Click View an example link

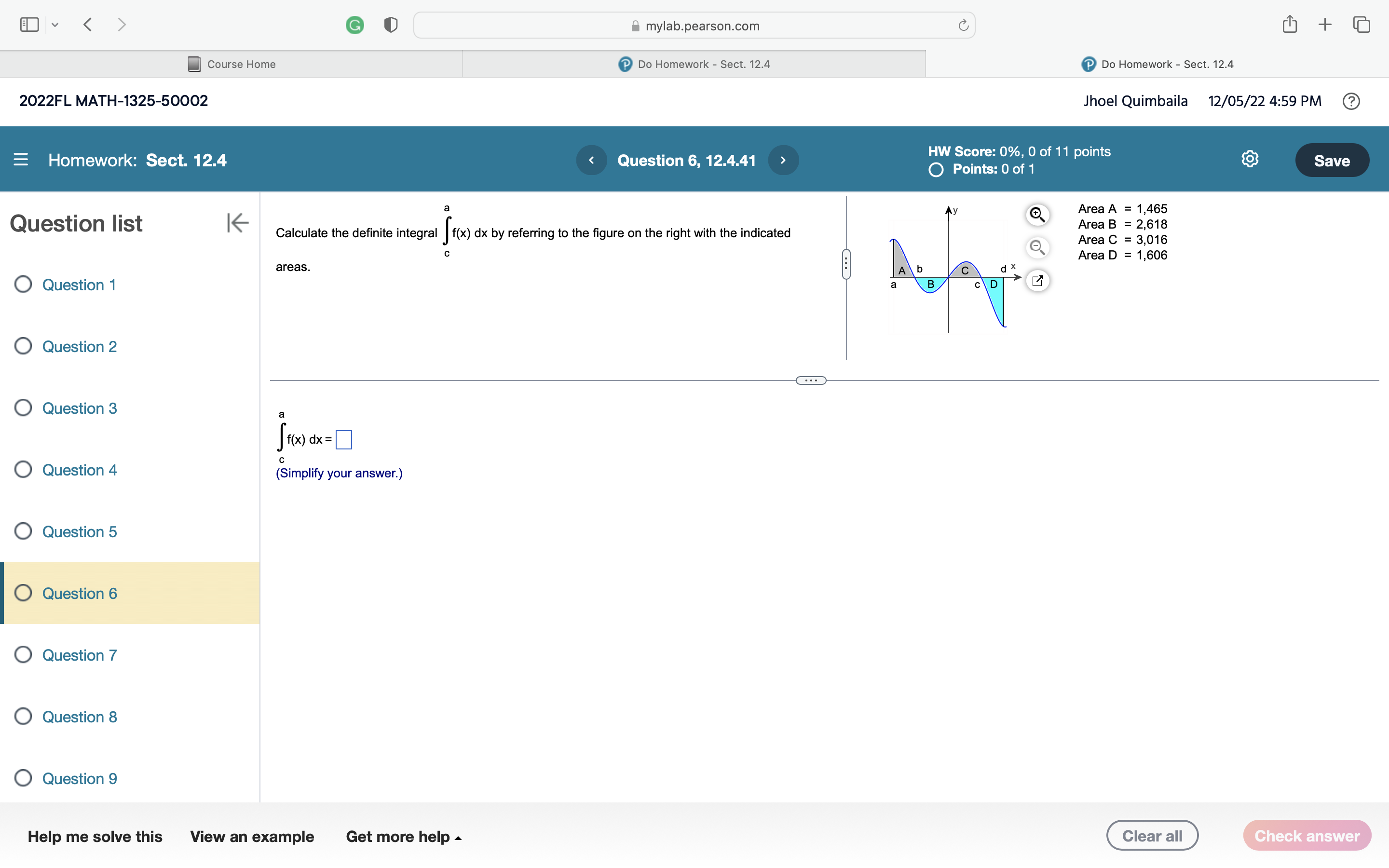(252, 837)
